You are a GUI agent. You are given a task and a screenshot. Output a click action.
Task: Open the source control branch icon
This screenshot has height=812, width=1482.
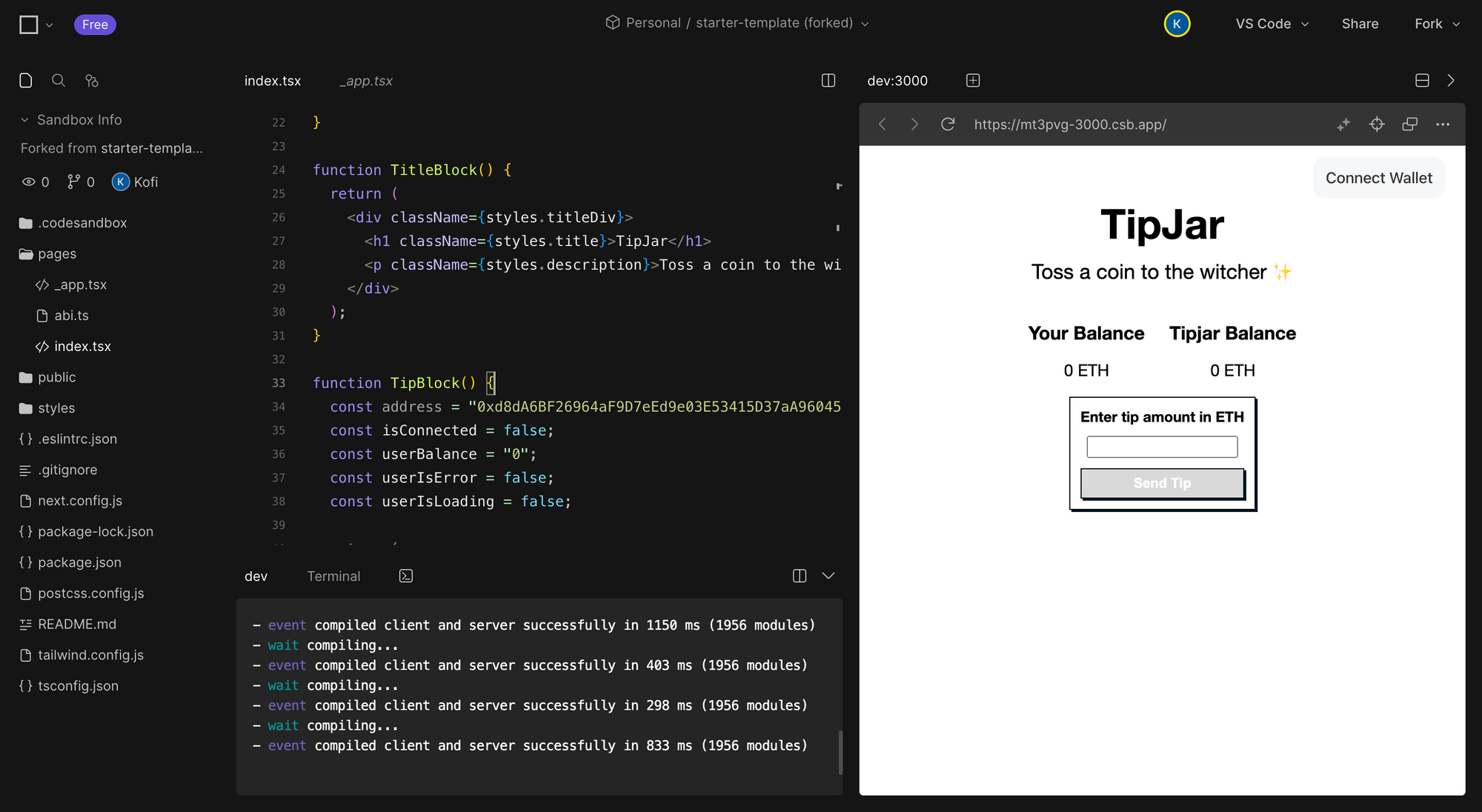(x=92, y=81)
